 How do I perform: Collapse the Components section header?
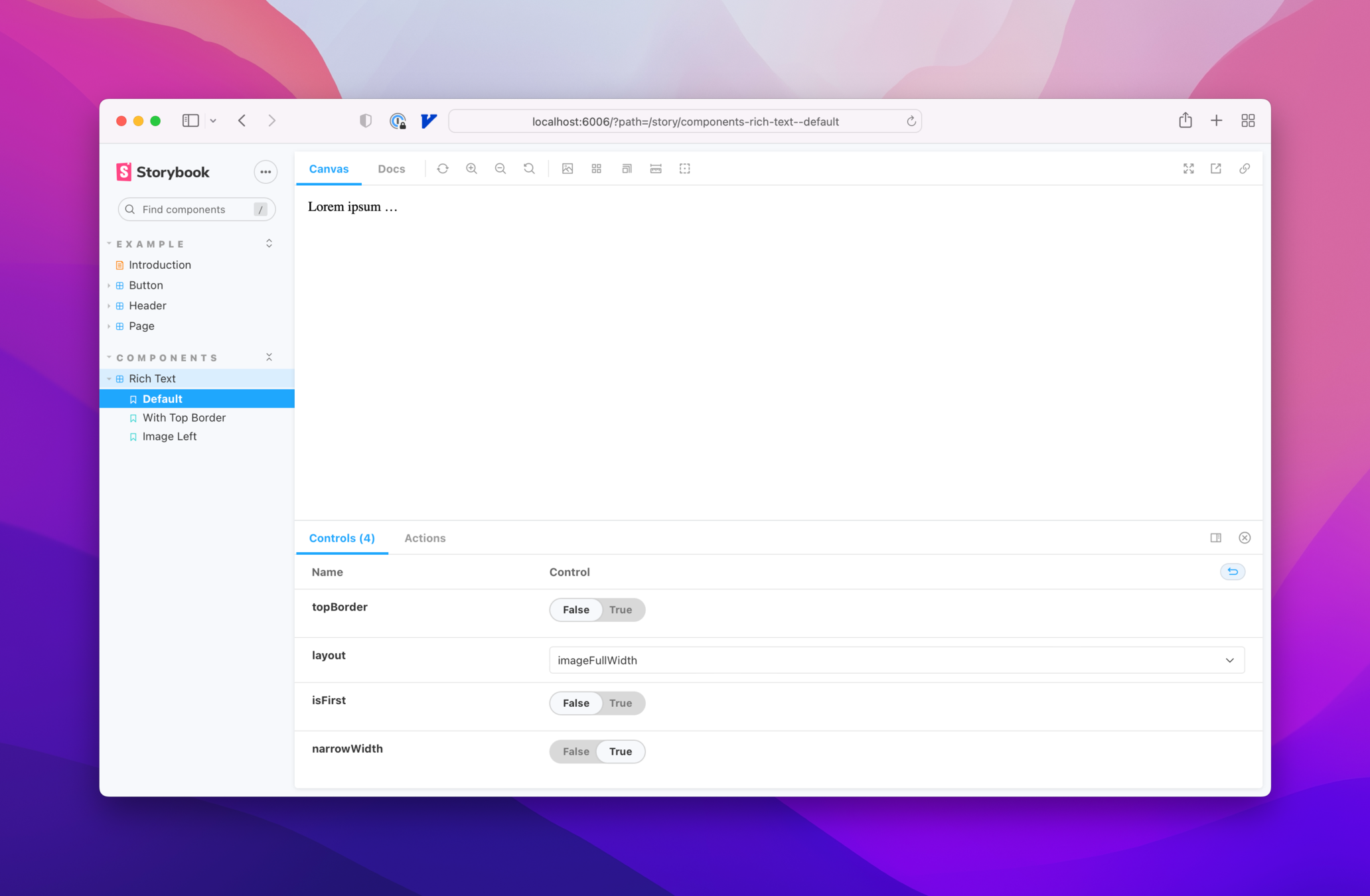[x=167, y=358]
